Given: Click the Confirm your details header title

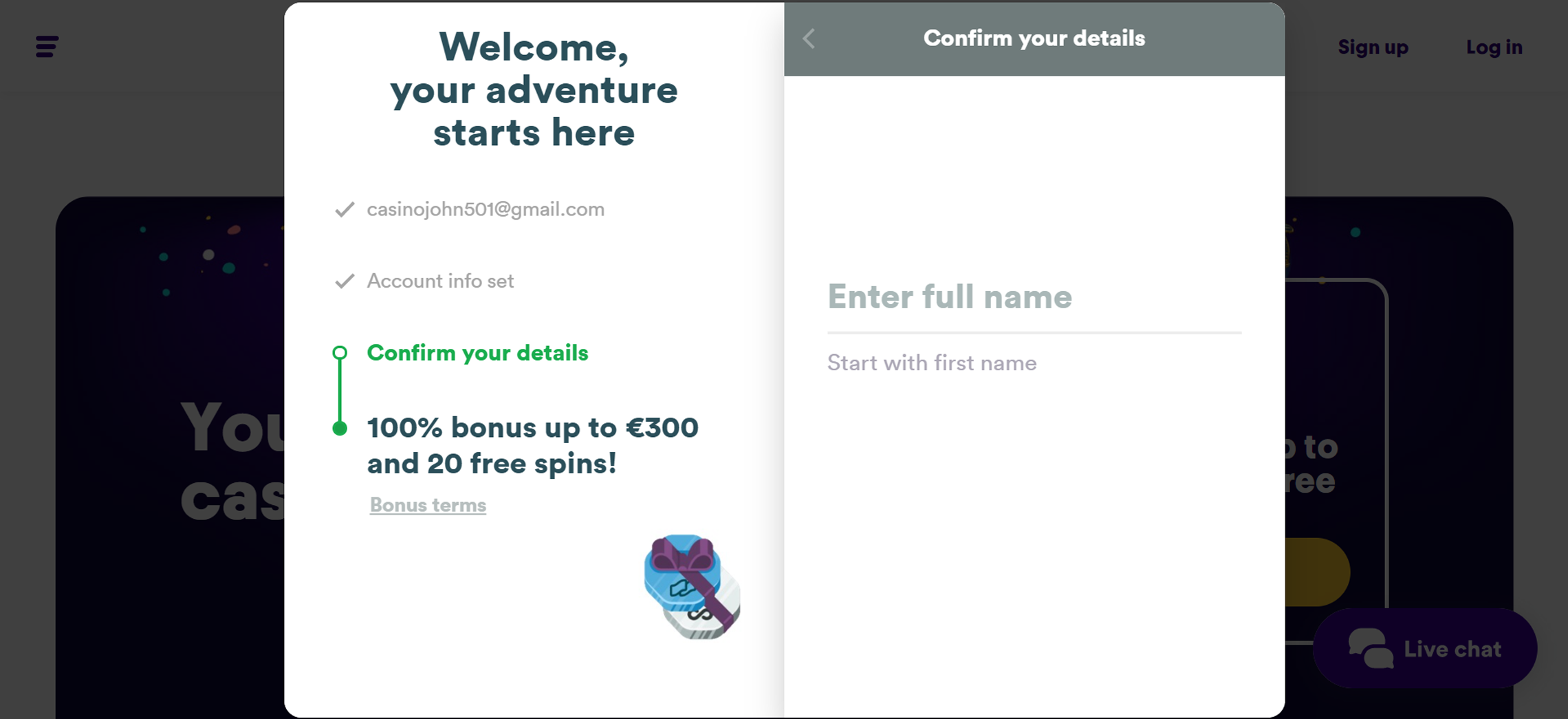Looking at the screenshot, I should [1034, 39].
